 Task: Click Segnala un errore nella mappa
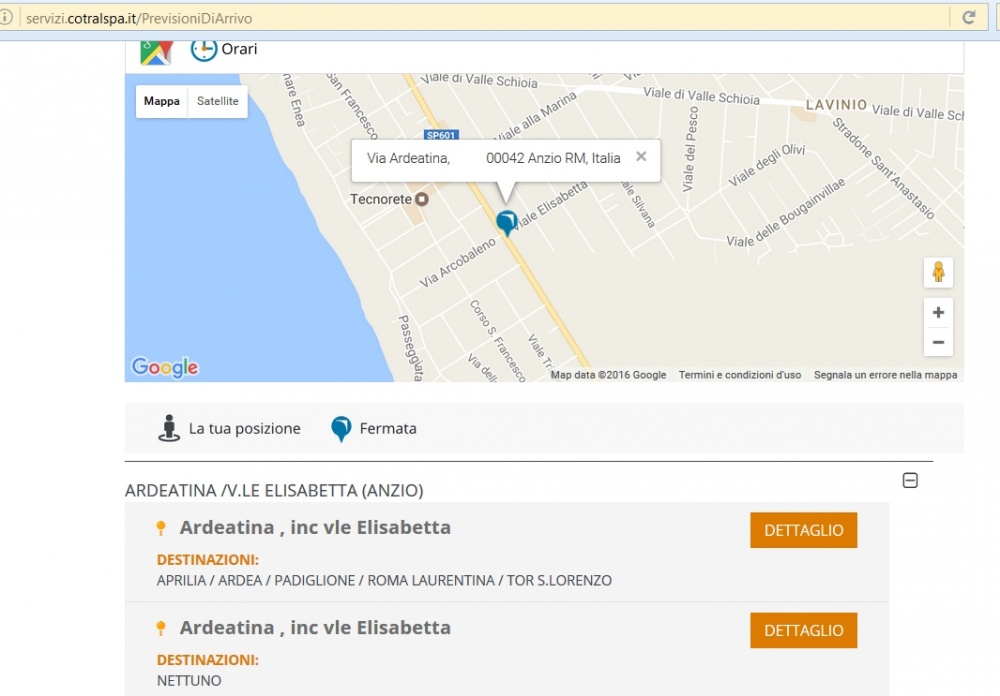point(885,375)
